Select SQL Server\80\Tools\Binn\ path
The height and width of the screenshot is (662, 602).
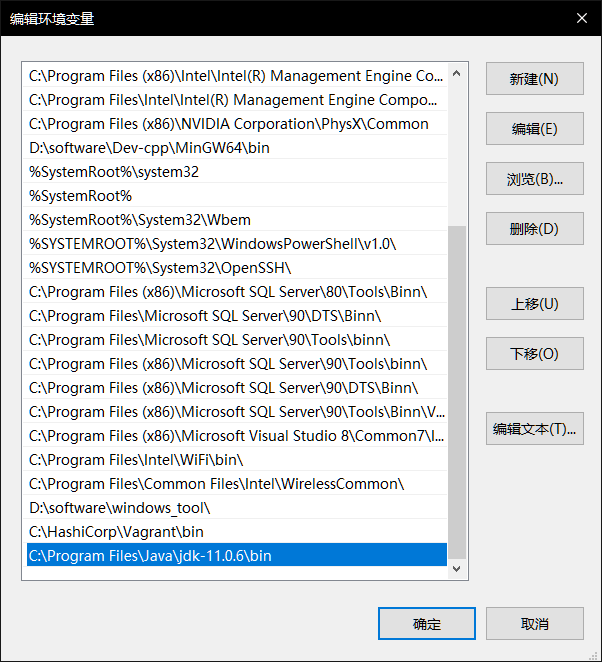pyautogui.click(x=237, y=292)
